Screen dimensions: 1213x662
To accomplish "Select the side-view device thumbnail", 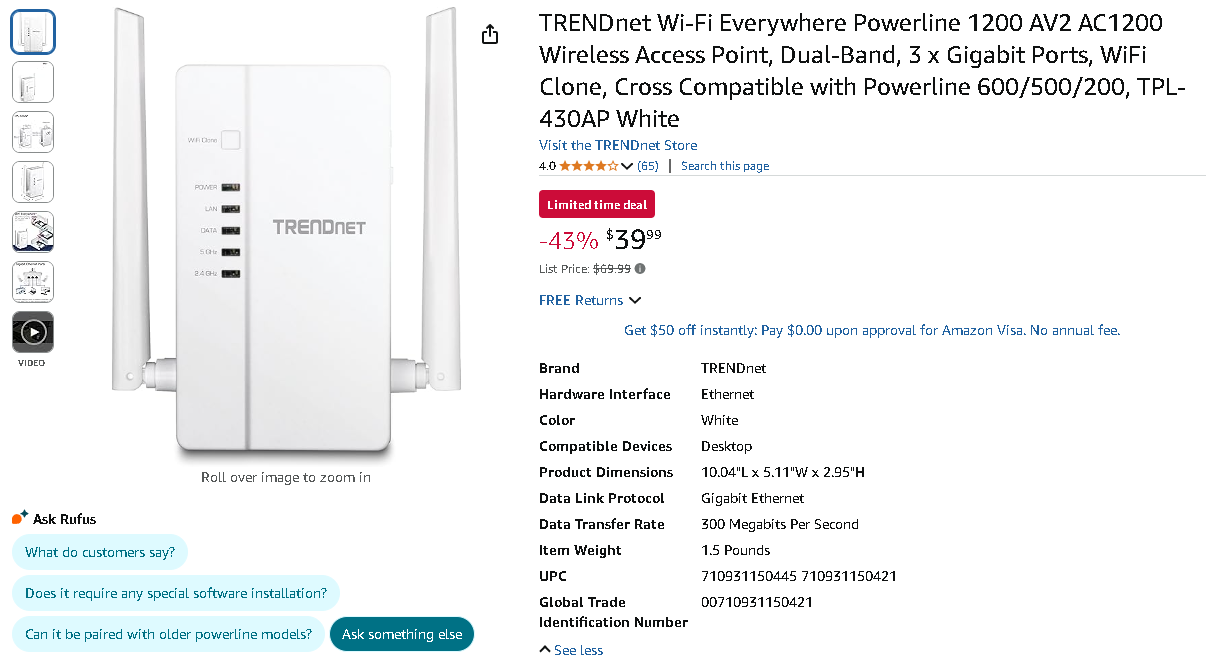I will [33, 82].
